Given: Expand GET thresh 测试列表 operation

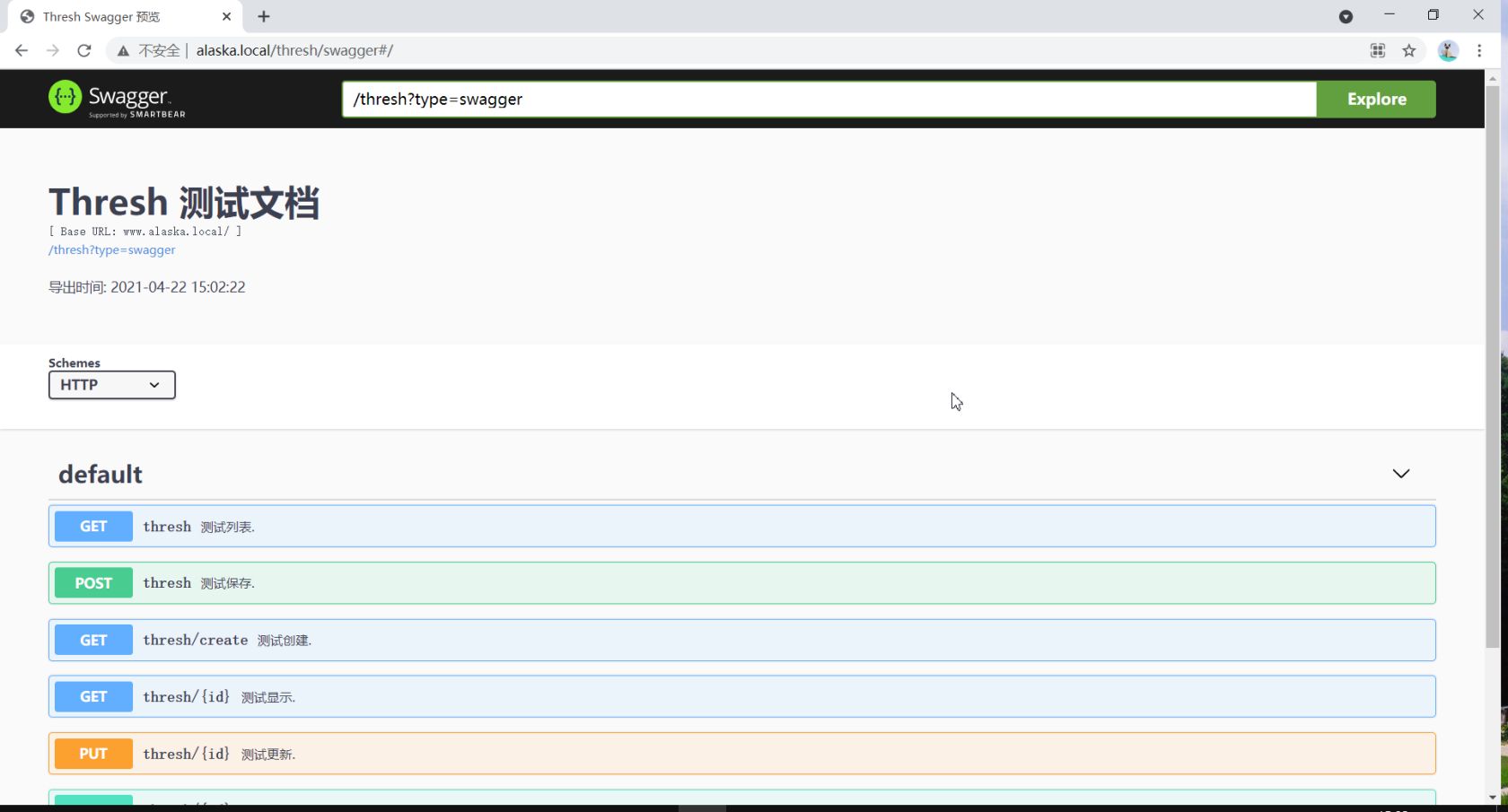Looking at the screenshot, I should pos(742,527).
